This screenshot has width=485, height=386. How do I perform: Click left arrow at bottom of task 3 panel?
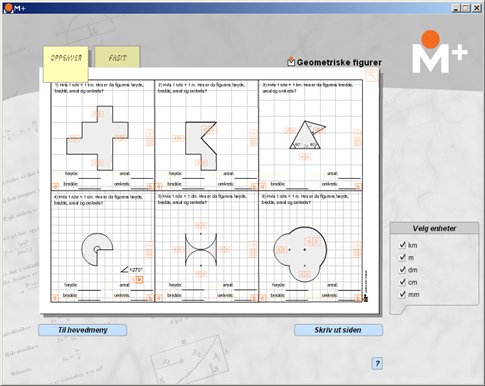[263, 186]
